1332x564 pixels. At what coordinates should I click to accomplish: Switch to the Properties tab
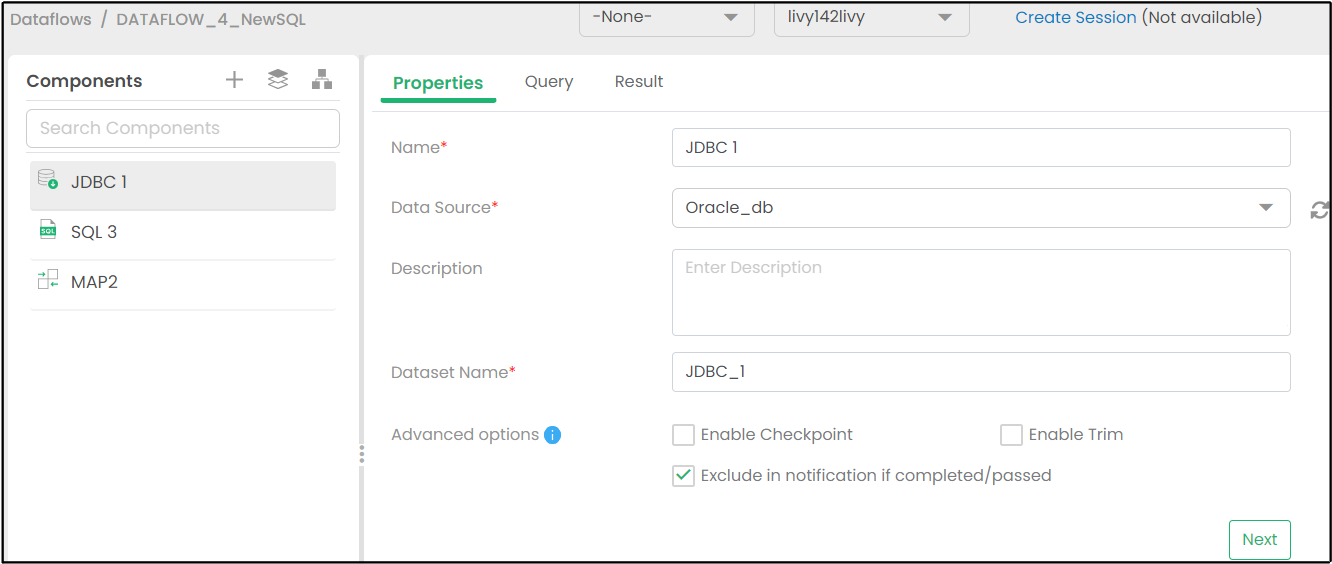[x=438, y=83]
